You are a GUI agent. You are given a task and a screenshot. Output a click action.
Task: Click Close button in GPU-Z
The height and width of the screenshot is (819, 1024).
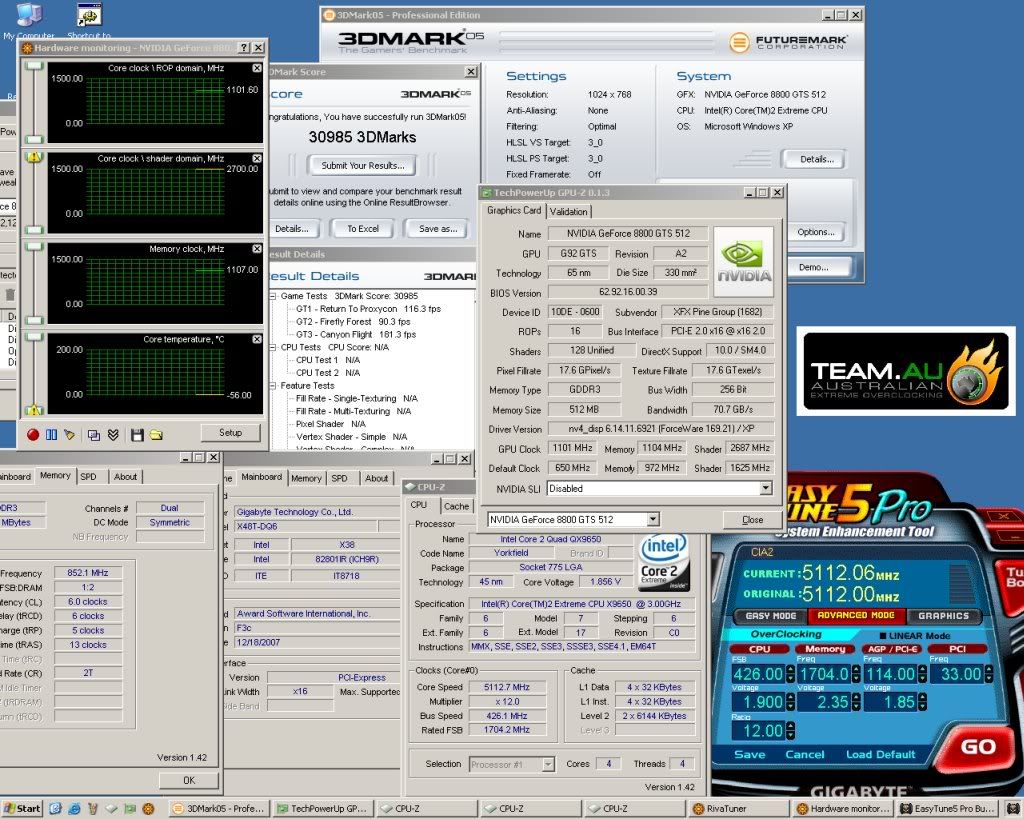(x=752, y=520)
